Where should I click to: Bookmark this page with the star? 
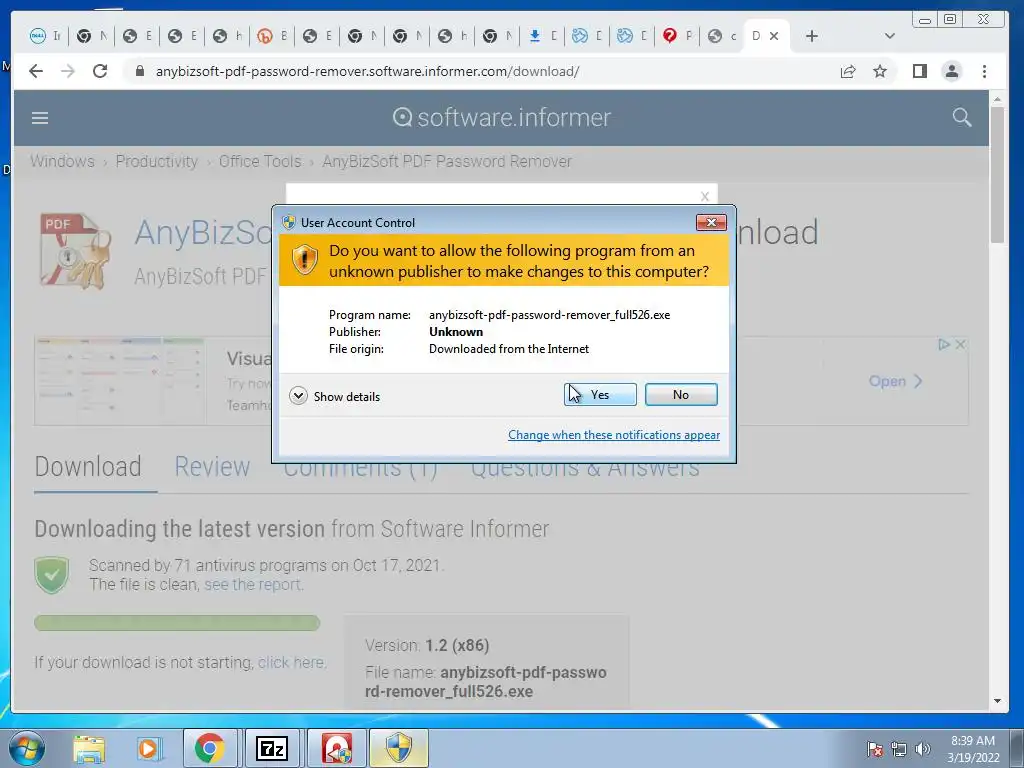880,71
